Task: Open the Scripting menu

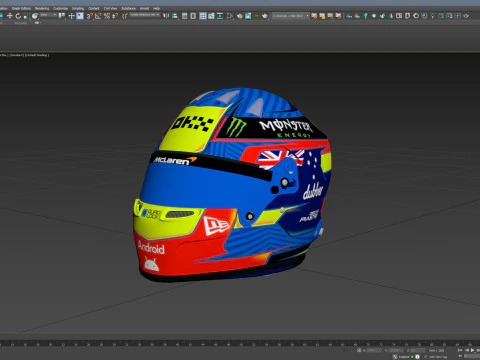Action: coord(78,8)
